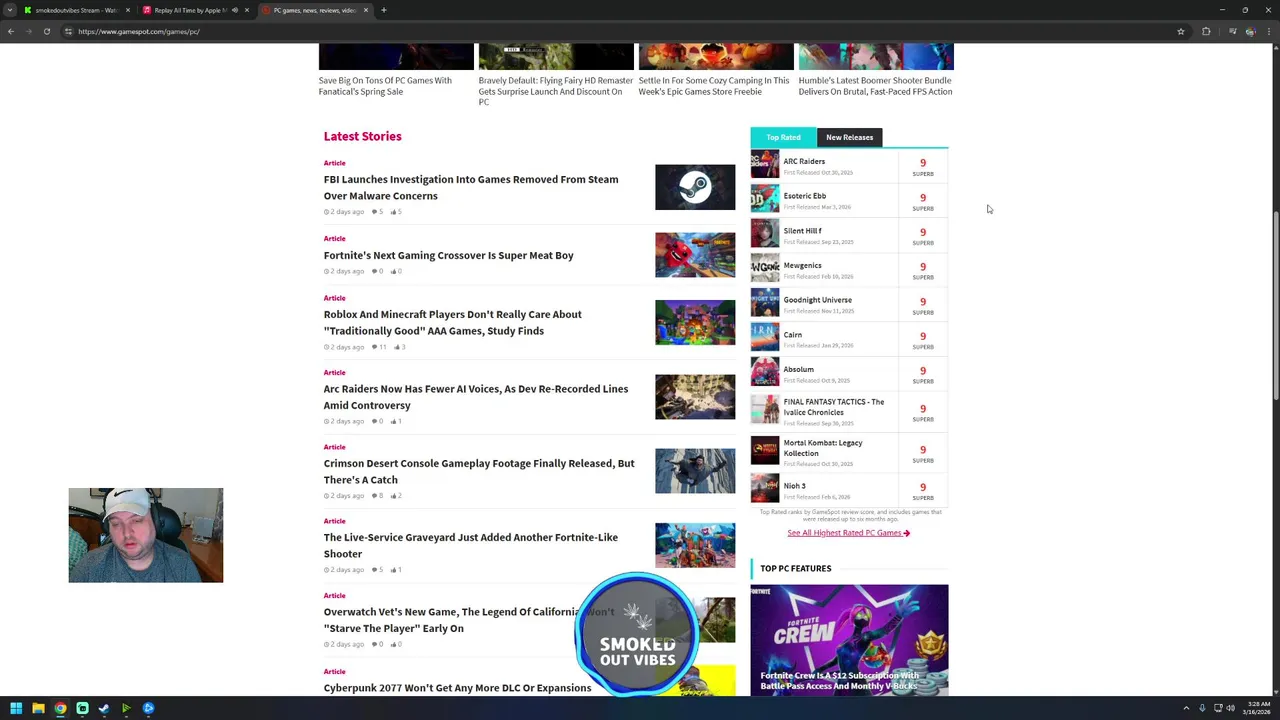The image size is (1280, 720).
Task: Click the gamespot.com address bar
Action: coord(620,31)
